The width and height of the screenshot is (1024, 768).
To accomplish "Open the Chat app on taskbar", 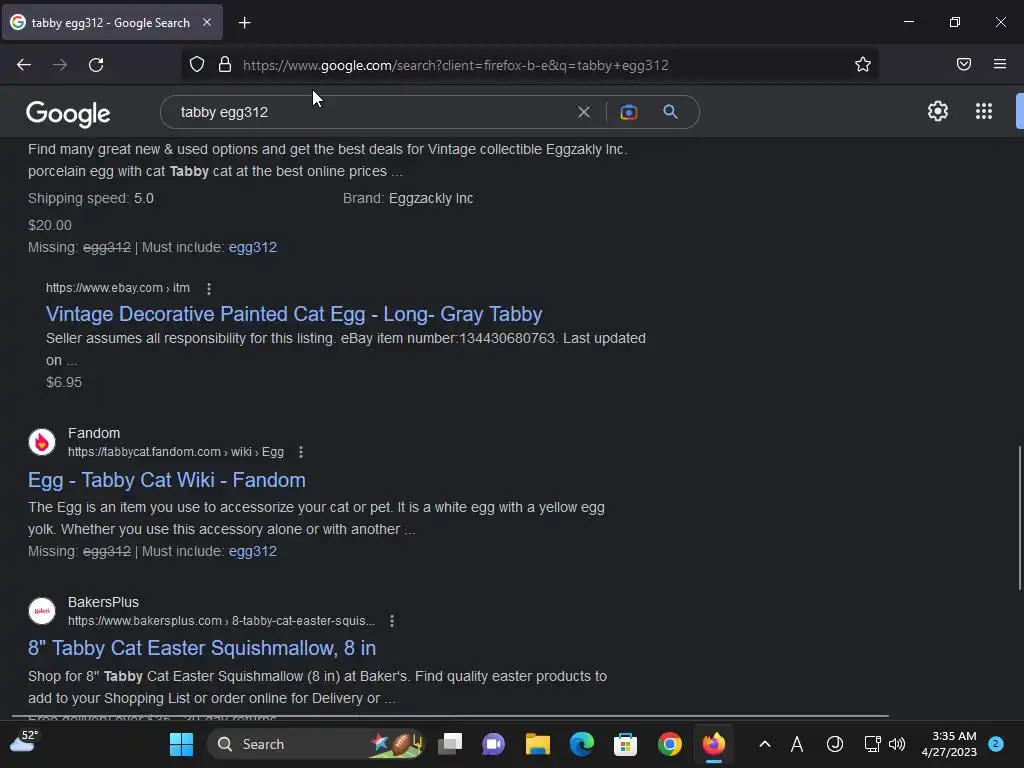I will tap(493, 744).
